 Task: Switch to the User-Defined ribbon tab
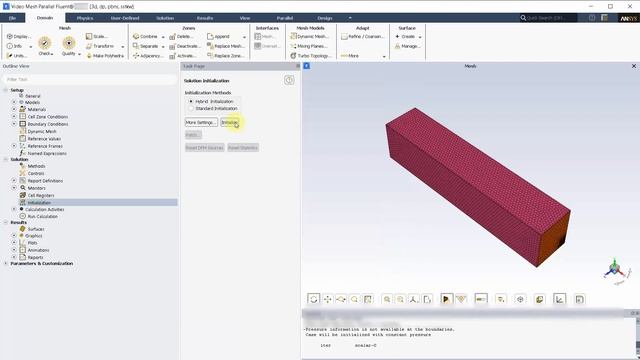(x=125, y=18)
